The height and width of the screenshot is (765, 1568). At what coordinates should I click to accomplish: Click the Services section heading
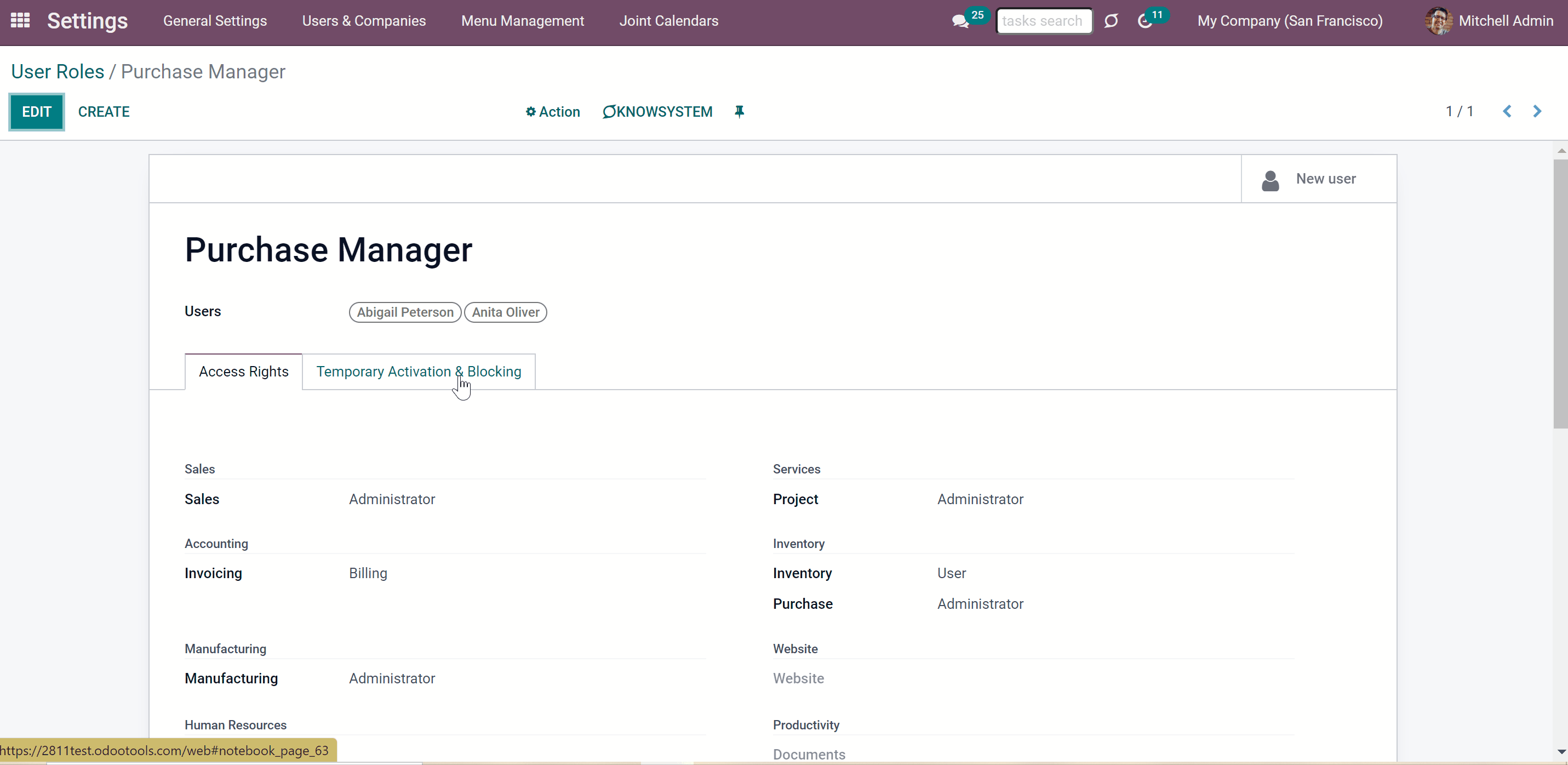[x=797, y=469]
